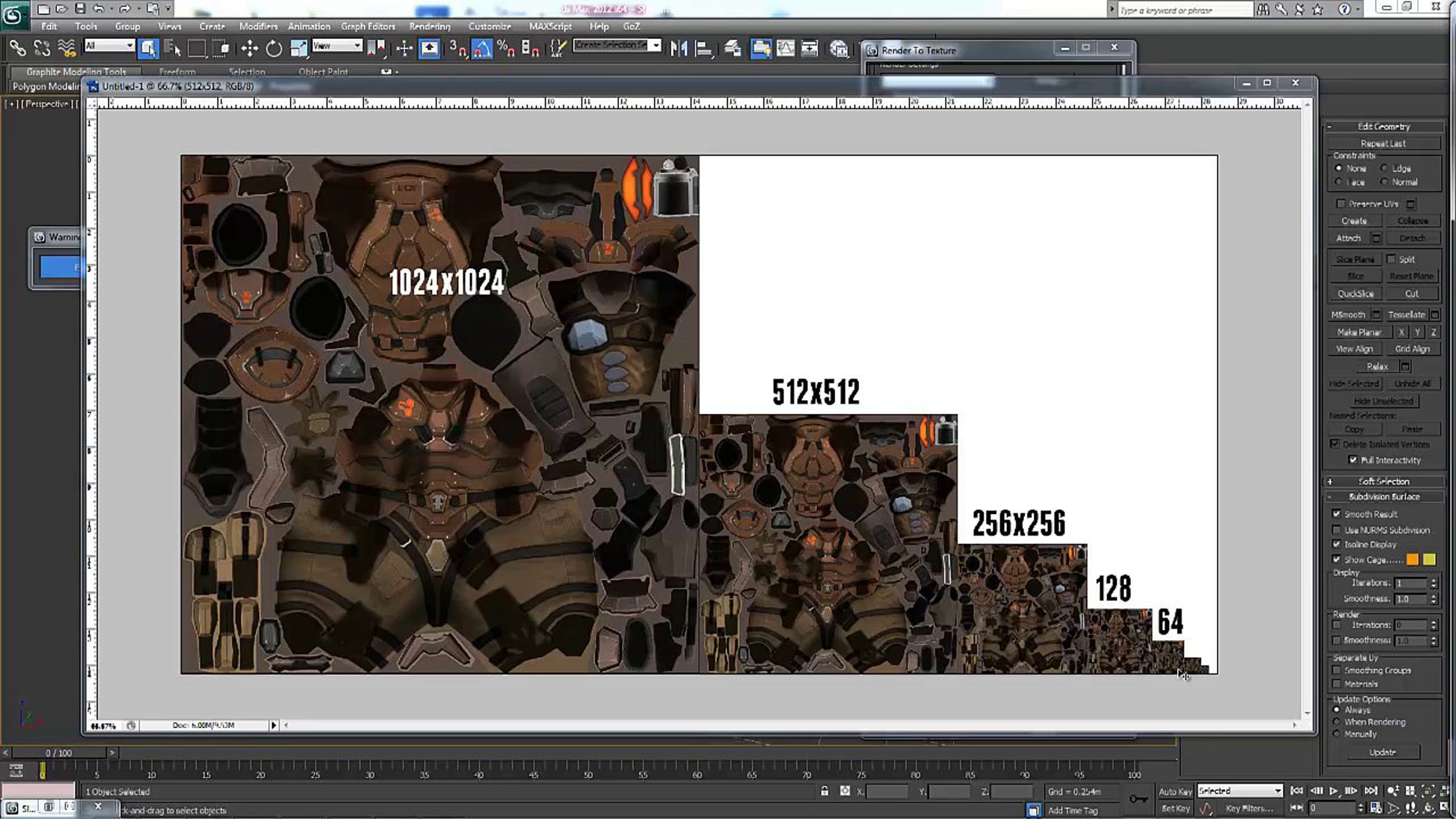Click the Make Planar button
Image resolution: width=1456 pixels, height=819 pixels.
click(x=1359, y=332)
